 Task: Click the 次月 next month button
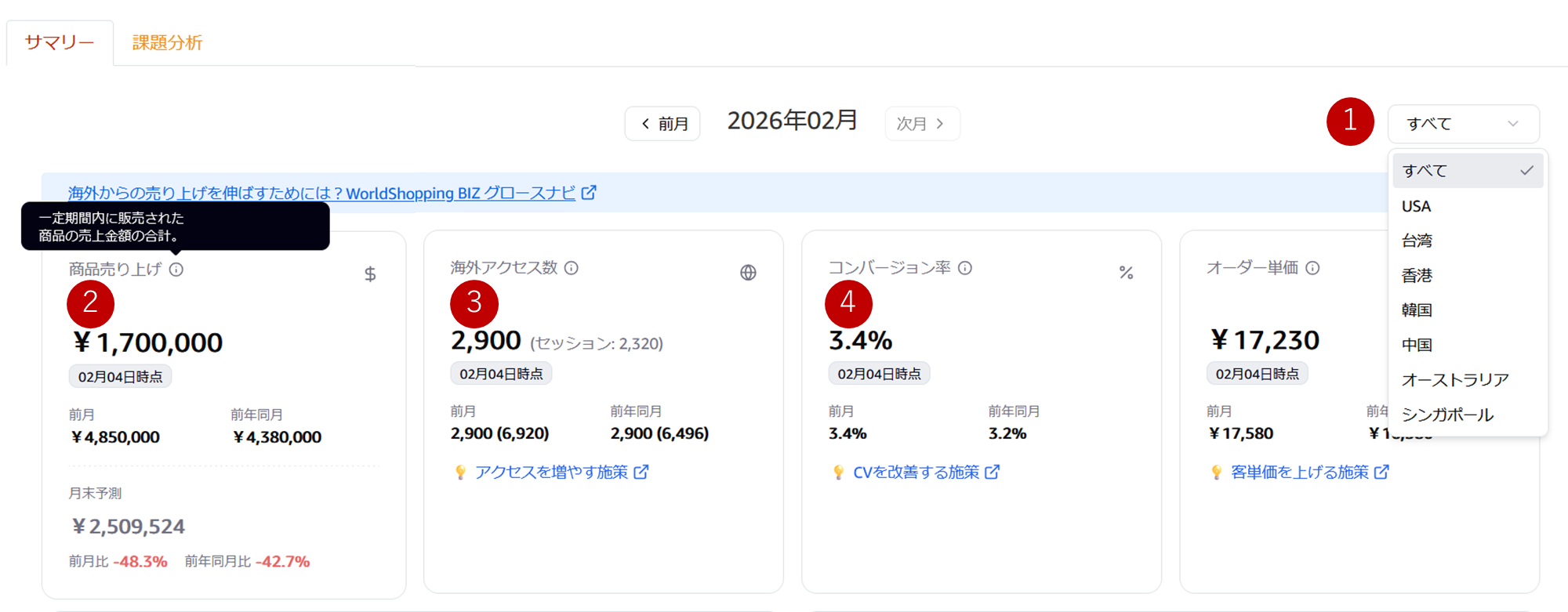(921, 124)
